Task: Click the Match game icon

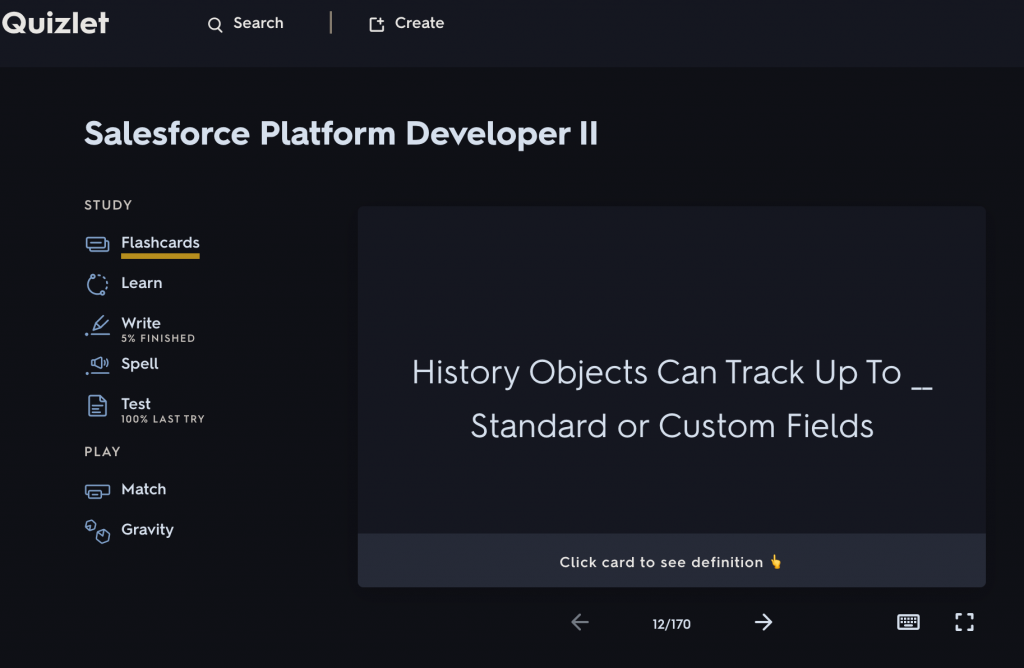Action: (97, 491)
